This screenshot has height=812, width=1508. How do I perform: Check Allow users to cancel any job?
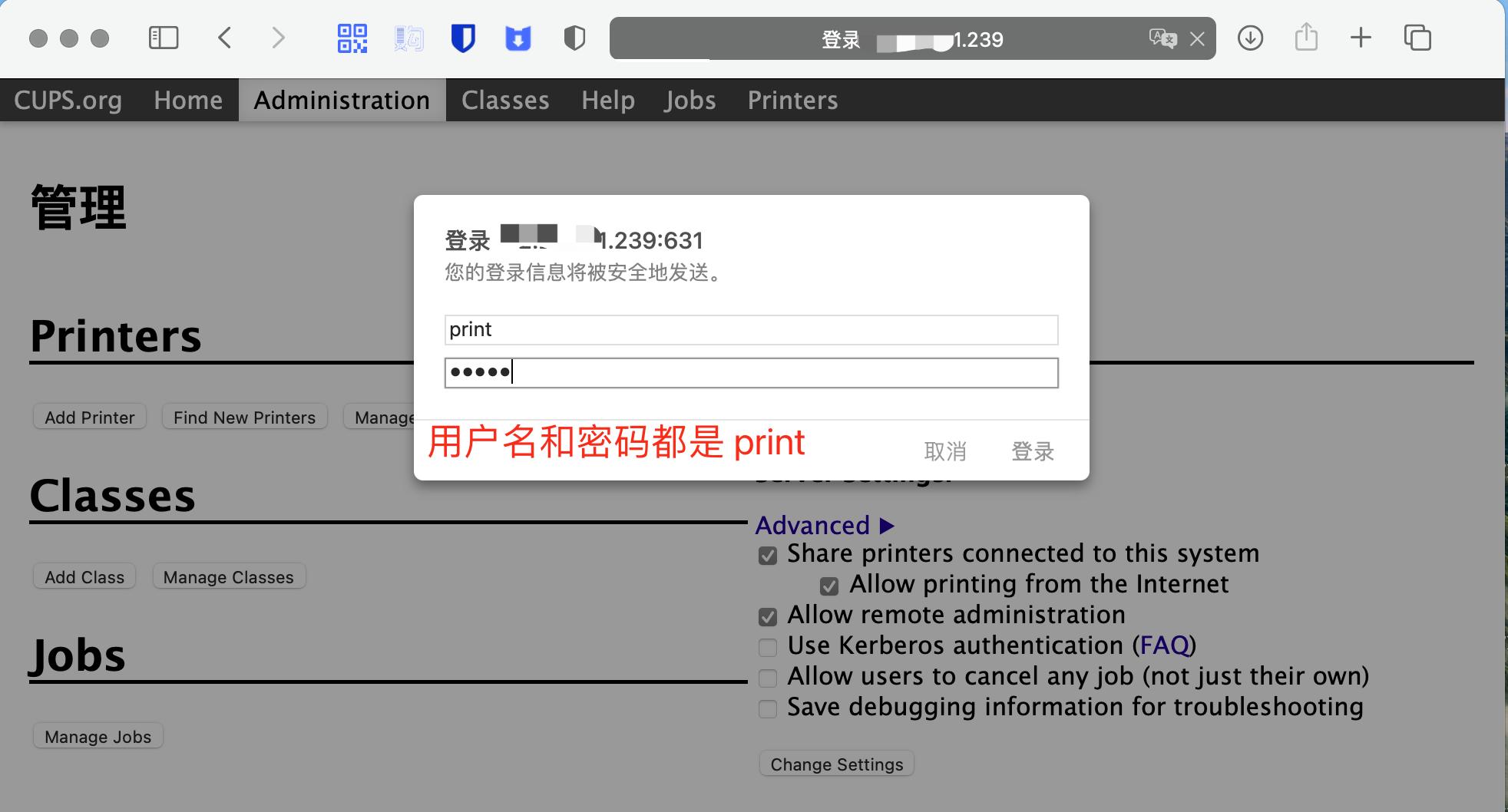pyautogui.click(x=769, y=678)
